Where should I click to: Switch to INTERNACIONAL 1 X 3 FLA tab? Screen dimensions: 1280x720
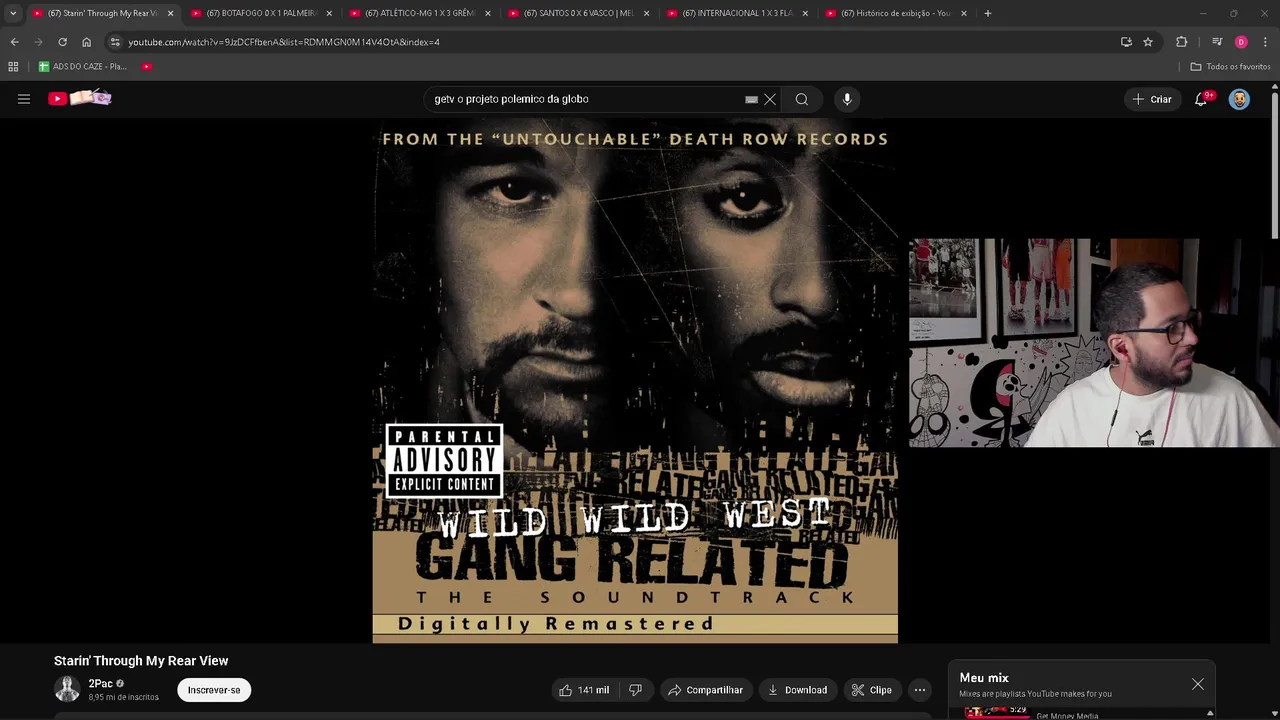(737, 13)
